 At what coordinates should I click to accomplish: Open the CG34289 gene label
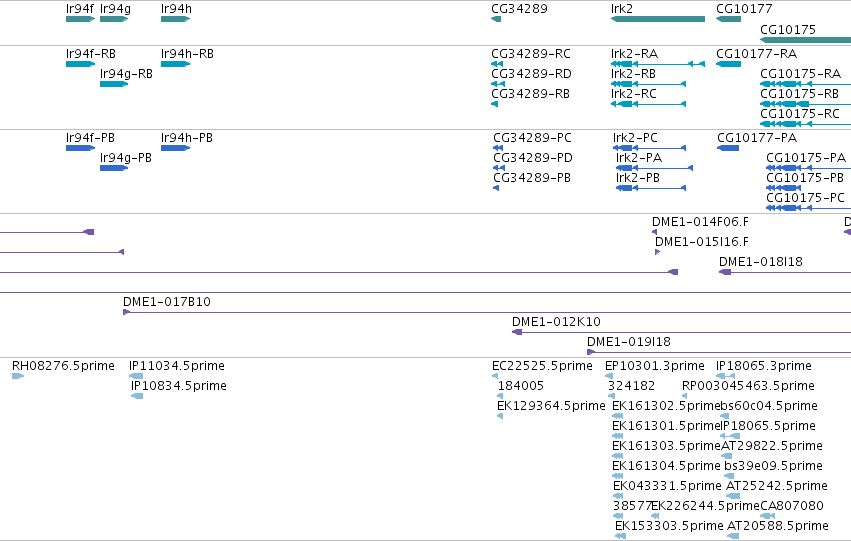(519, 9)
